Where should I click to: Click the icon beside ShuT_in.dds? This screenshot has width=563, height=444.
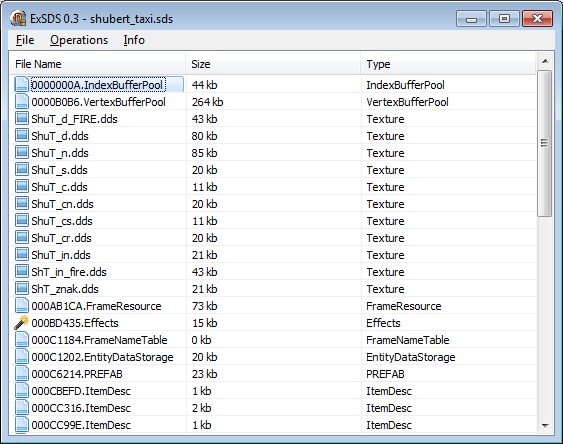pyautogui.click(x=22, y=254)
